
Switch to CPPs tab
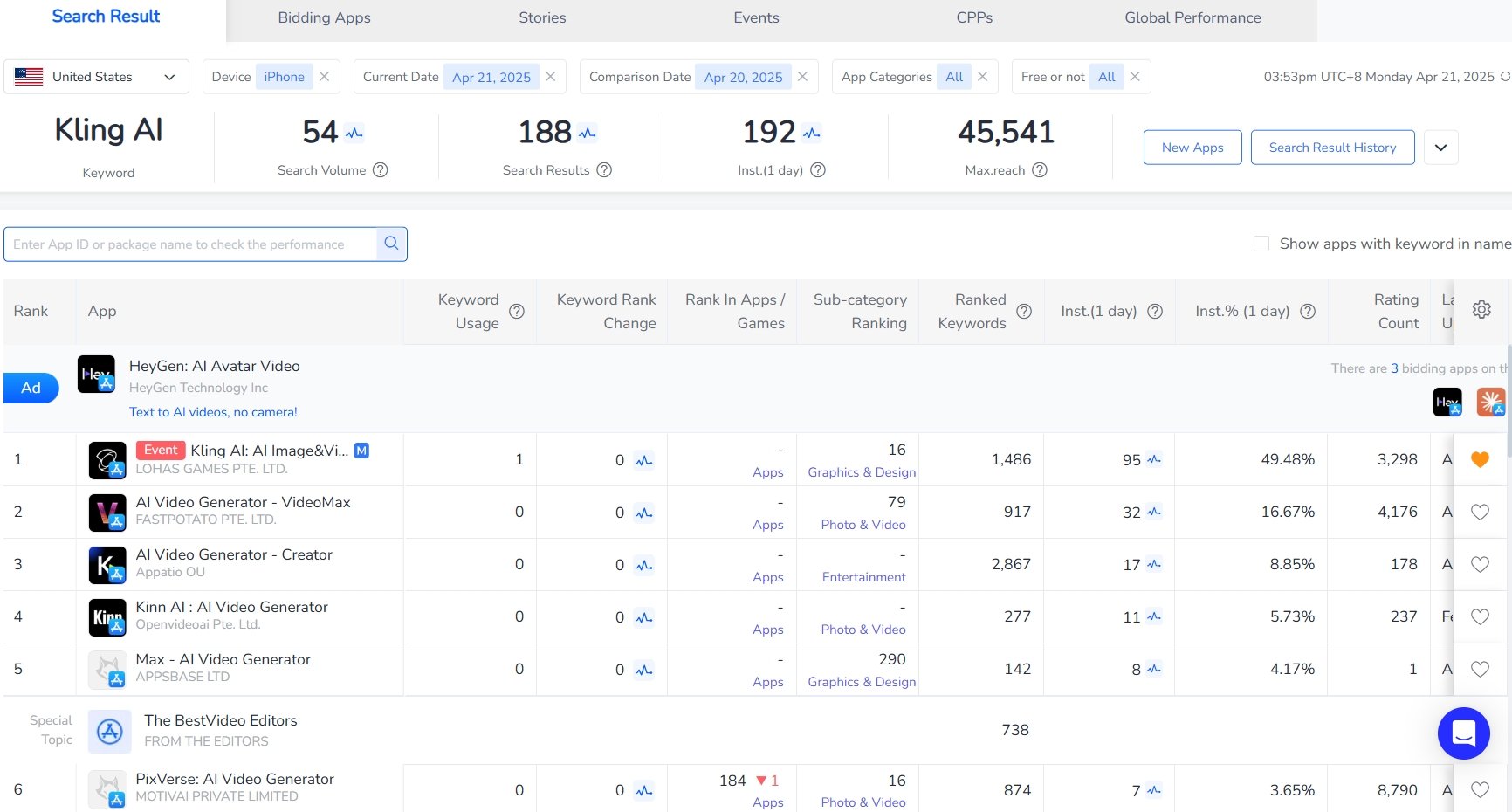coord(974,17)
